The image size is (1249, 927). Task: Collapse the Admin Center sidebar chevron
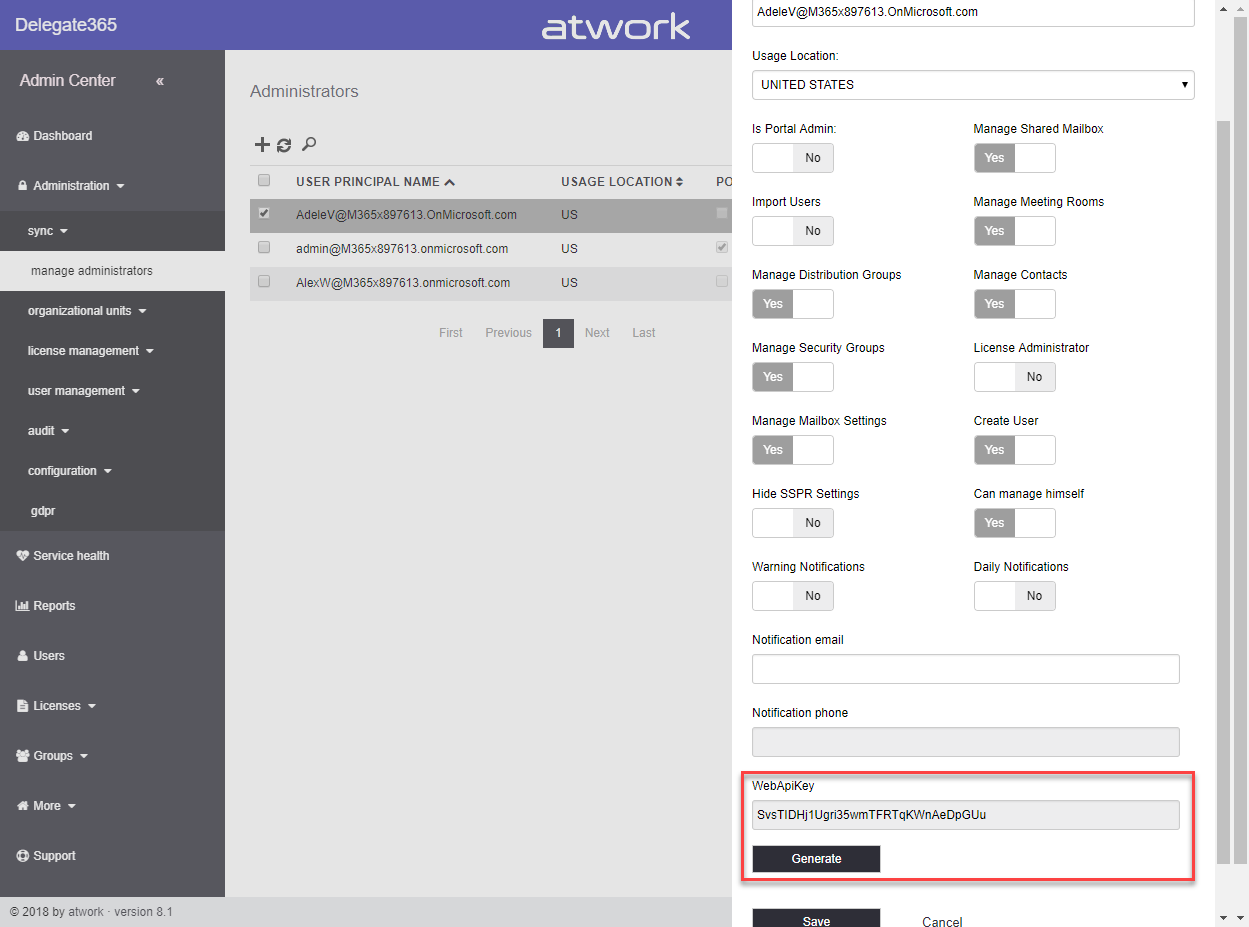pos(160,81)
